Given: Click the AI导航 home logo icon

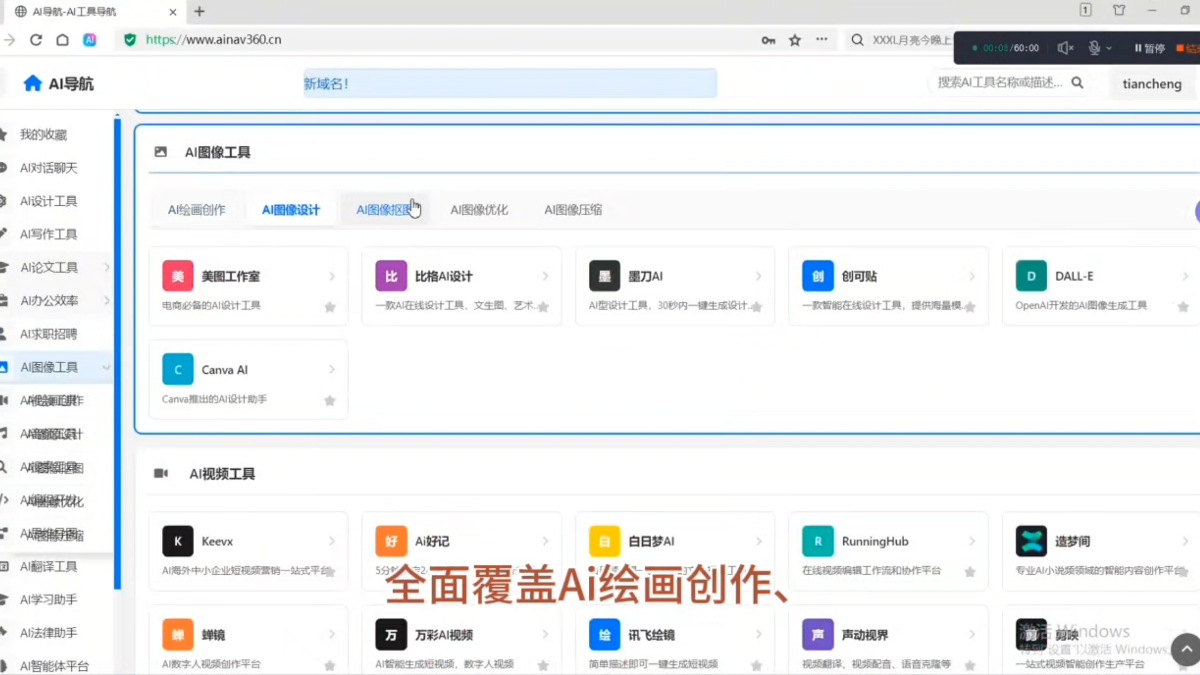Looking at the screenshot, I should [33, 84].
